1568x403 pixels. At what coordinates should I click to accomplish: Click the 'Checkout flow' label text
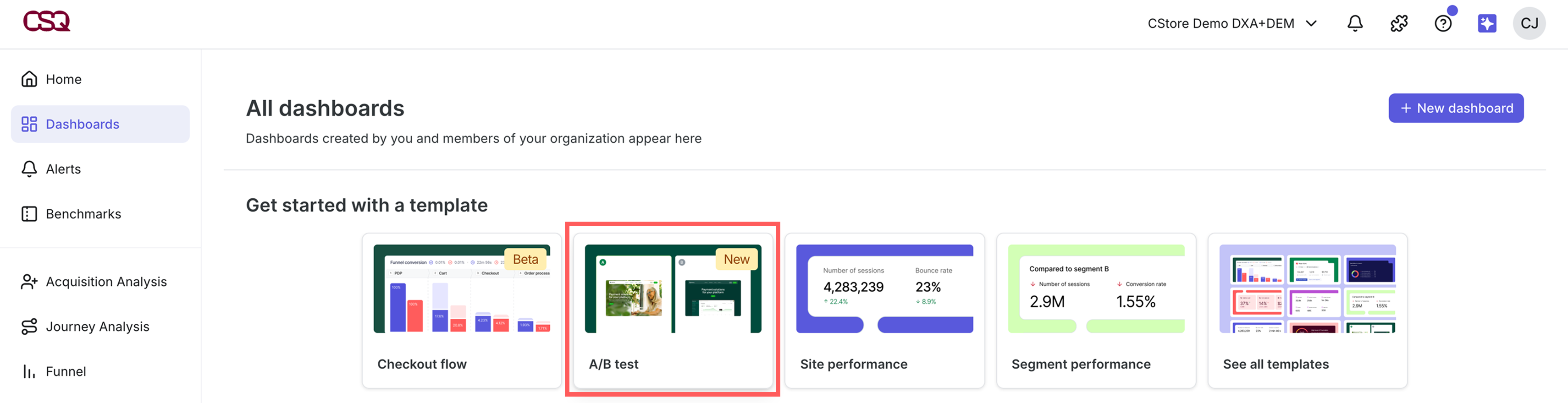point(422,364)
